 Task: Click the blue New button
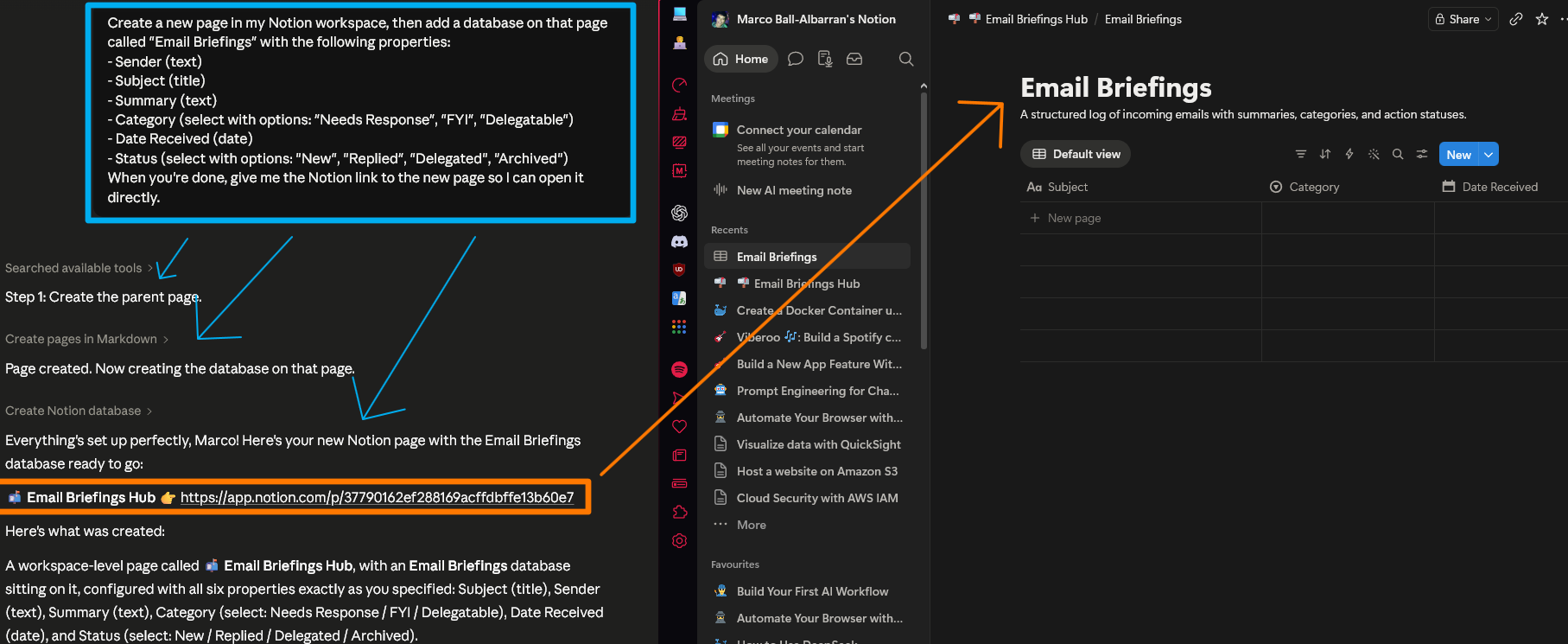coord(1458,154)
